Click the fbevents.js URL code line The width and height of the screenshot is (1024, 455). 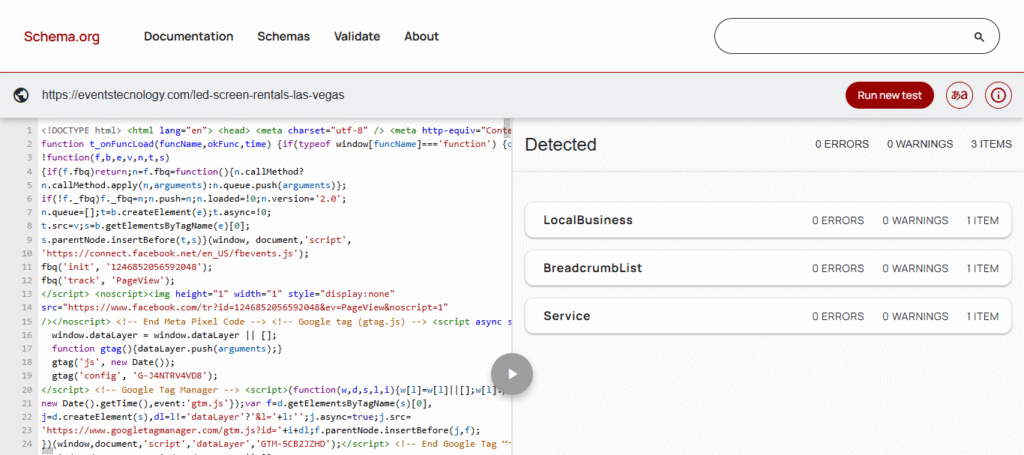175,253
